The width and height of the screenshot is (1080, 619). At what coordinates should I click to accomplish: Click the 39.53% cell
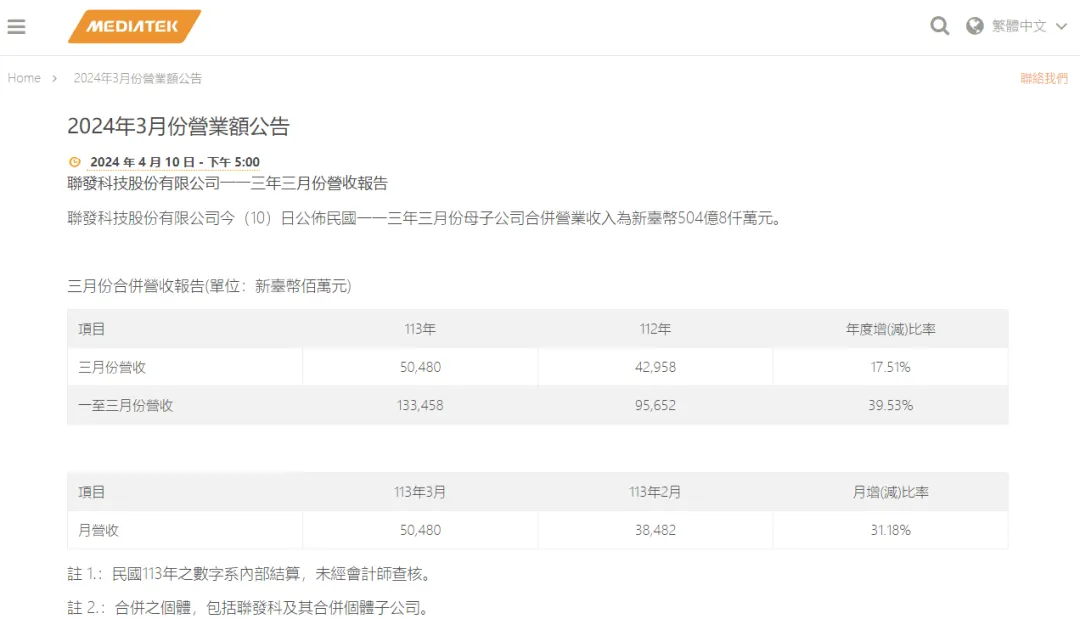[891, 406]
